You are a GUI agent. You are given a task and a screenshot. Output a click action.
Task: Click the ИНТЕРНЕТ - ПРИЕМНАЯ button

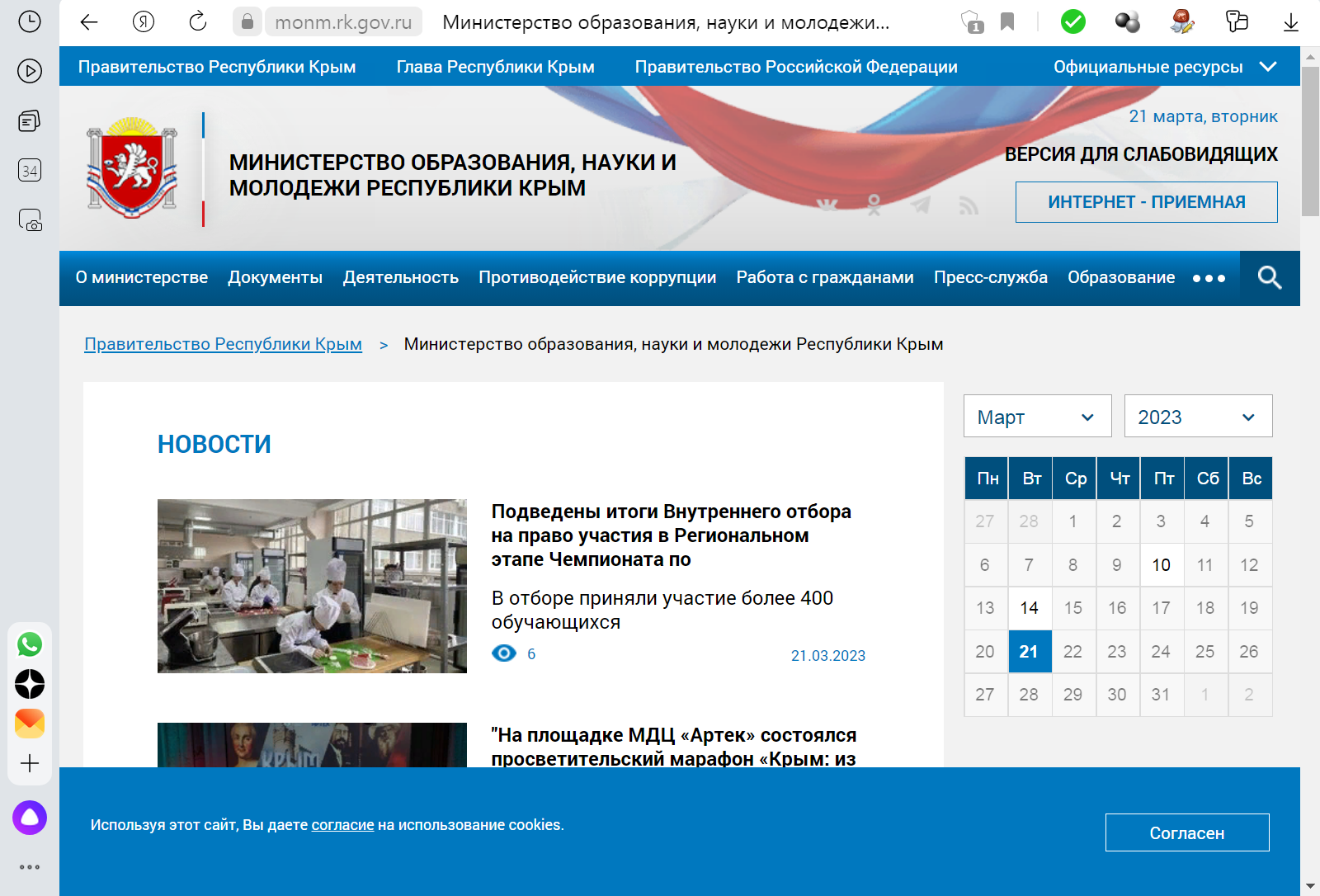click(x=1146, y=202)
